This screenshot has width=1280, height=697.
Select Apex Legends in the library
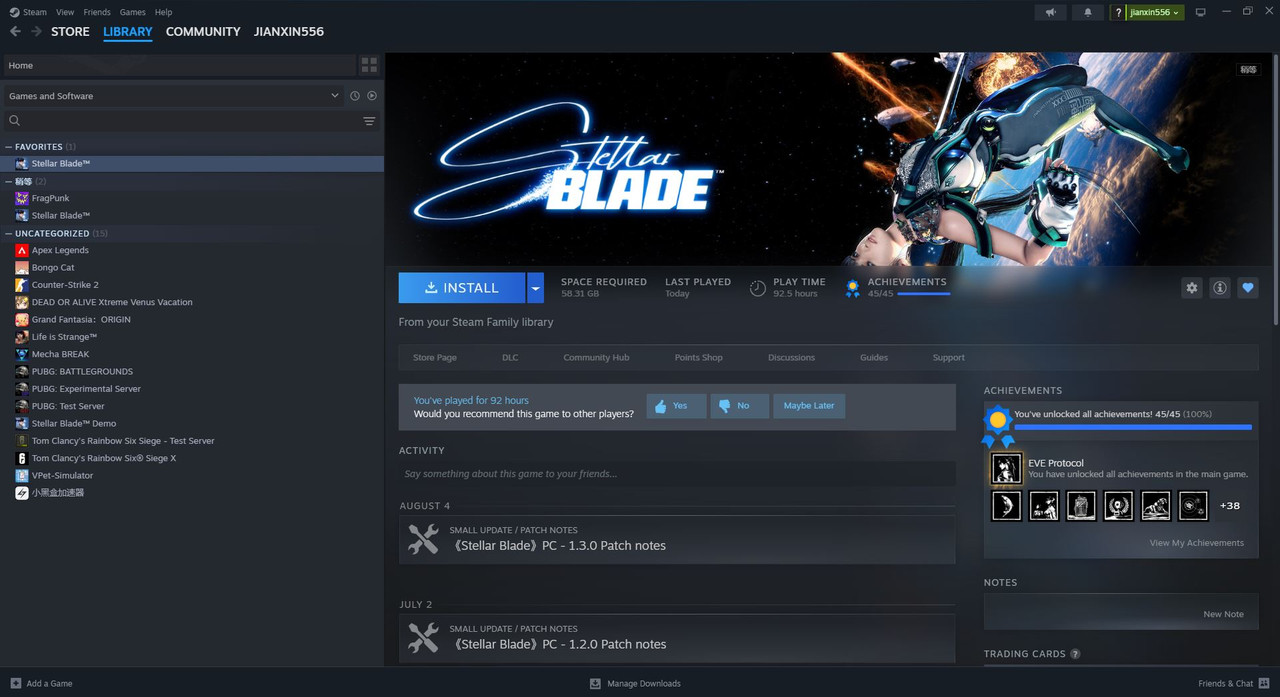click(60, 250)
